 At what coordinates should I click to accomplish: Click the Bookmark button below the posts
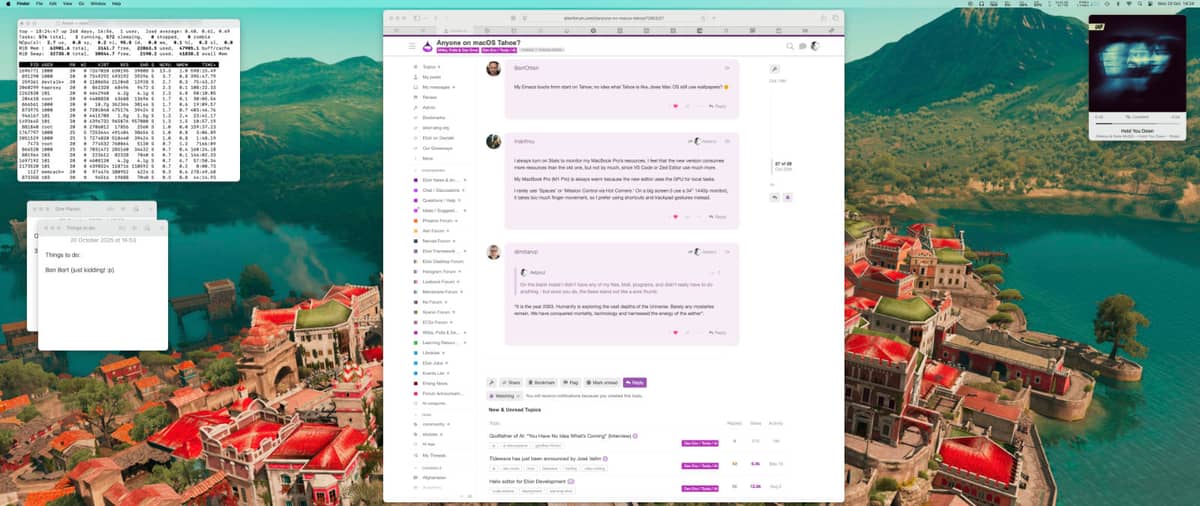[x=542, y=382]
